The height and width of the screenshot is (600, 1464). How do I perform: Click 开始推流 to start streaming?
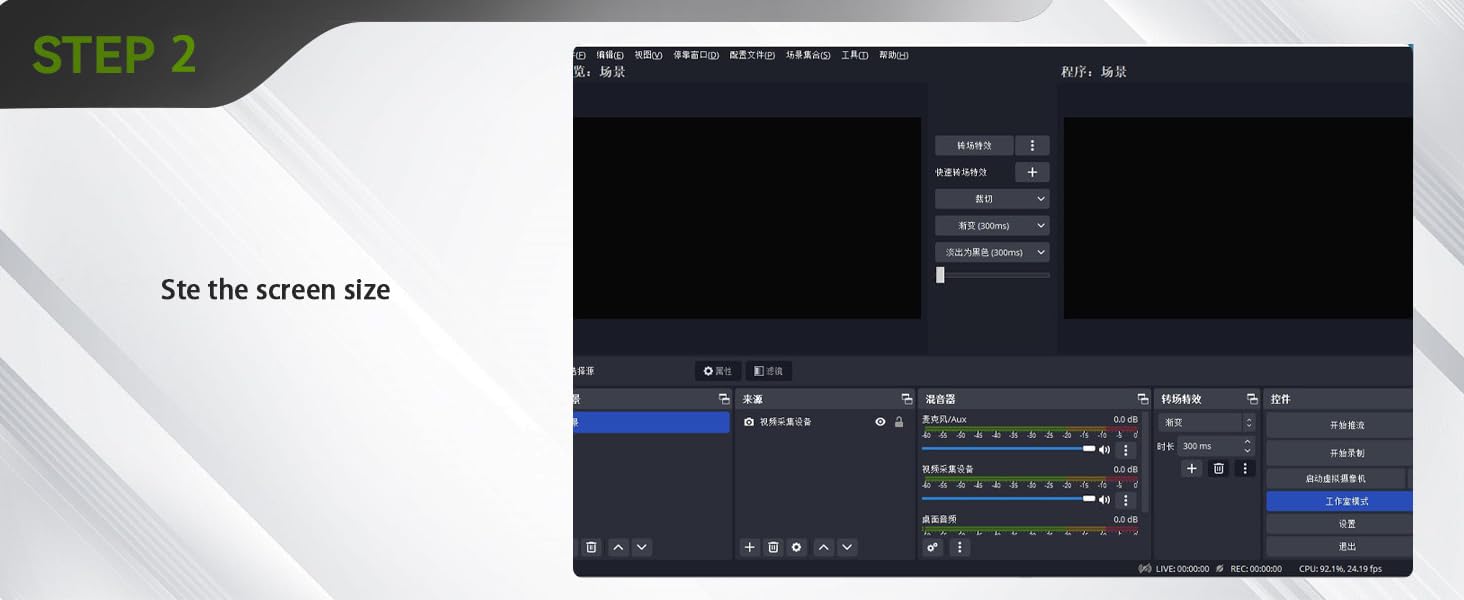tap(1340, 425)
